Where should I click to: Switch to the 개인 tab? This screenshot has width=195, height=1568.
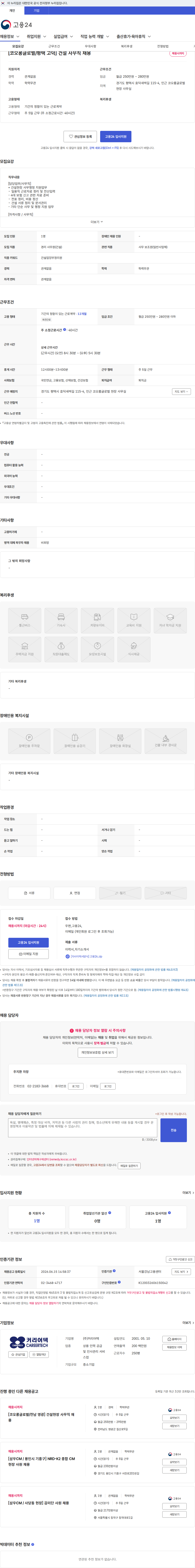pyautogui.click(x=12, y=10)
